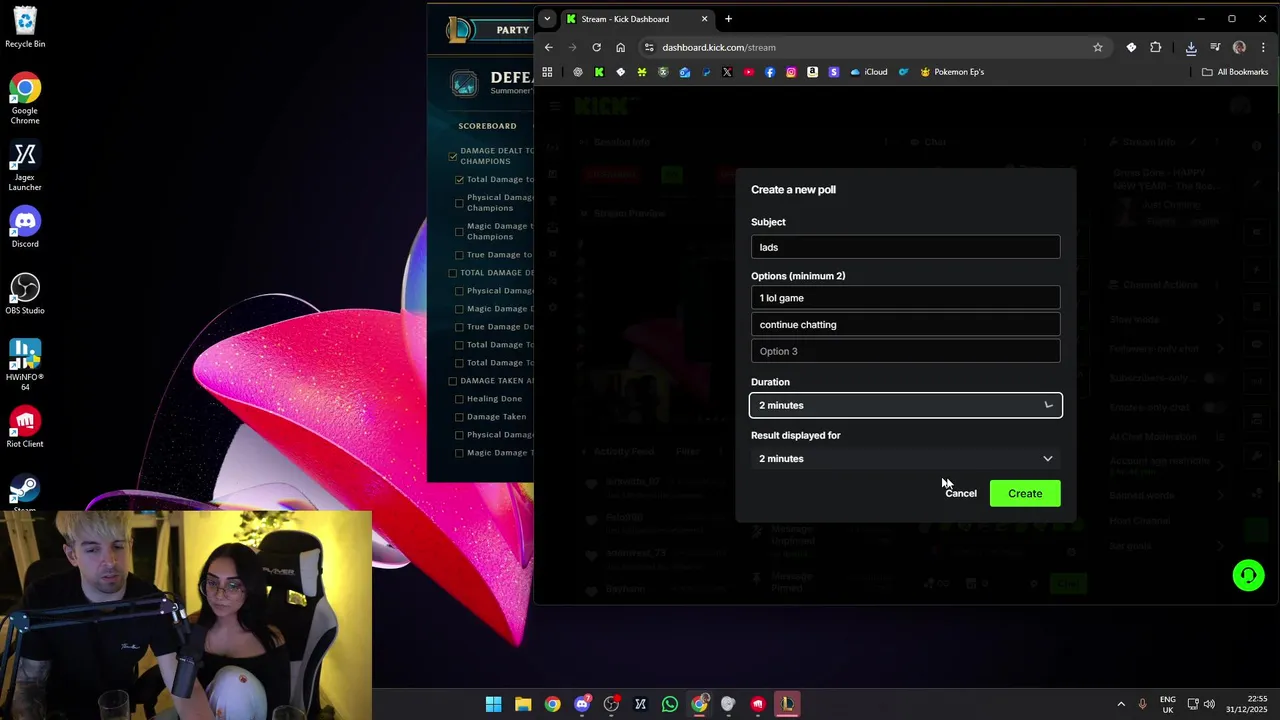The width and height of the screenshot is (1280, 720).
Task: Click the Create poll button
Action: point(1025,493)
